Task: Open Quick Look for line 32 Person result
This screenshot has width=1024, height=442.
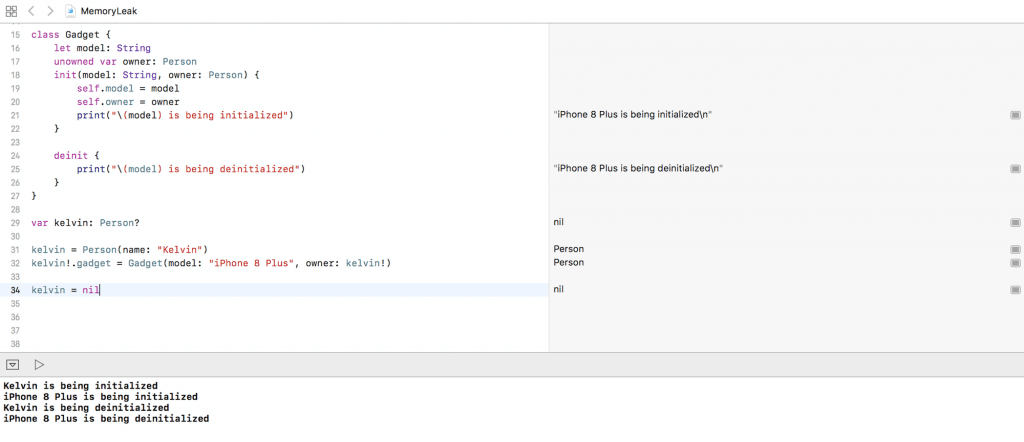Action: pyautogui.click(x=1015, y=263)
